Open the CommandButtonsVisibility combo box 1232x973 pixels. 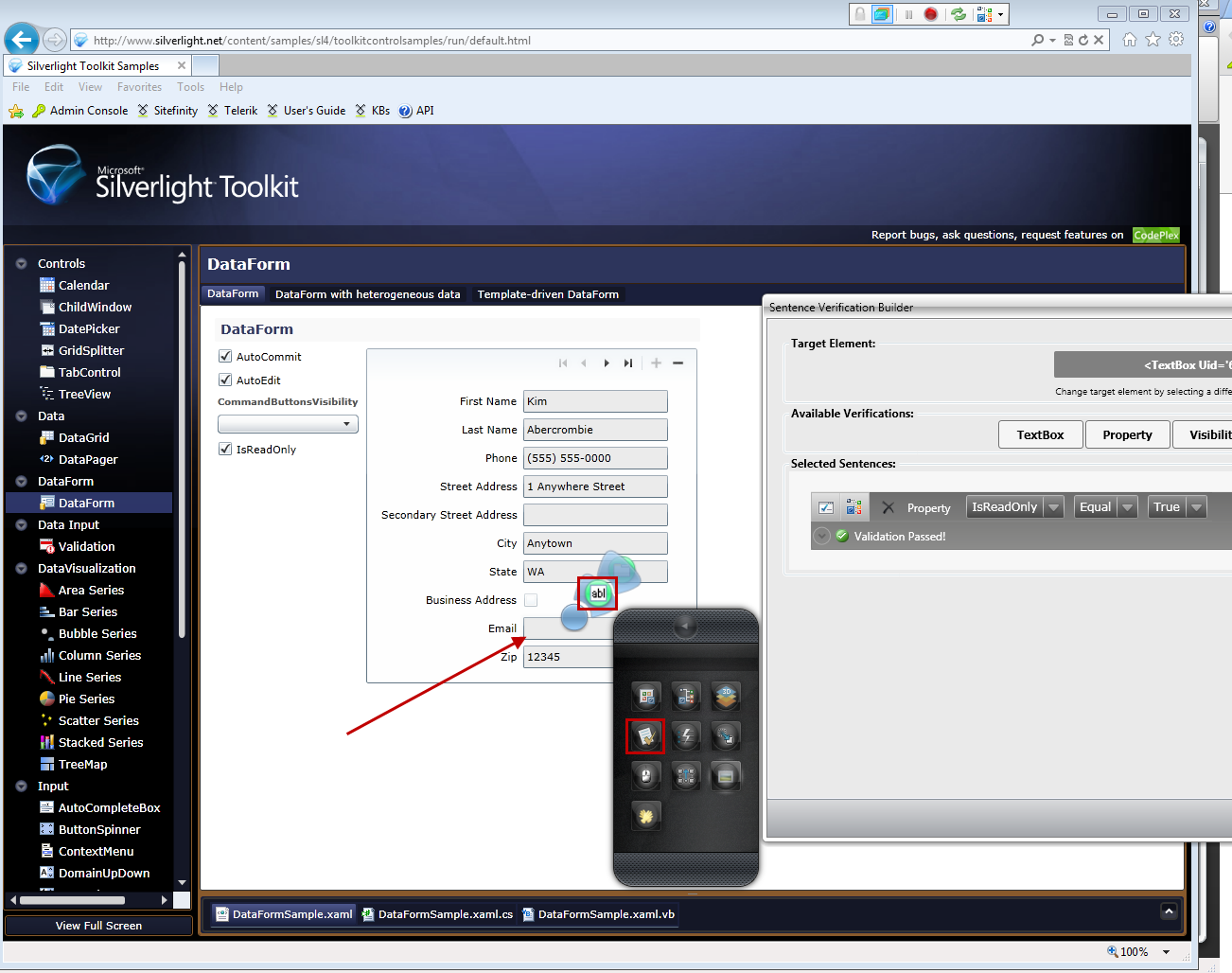point(288,424)
